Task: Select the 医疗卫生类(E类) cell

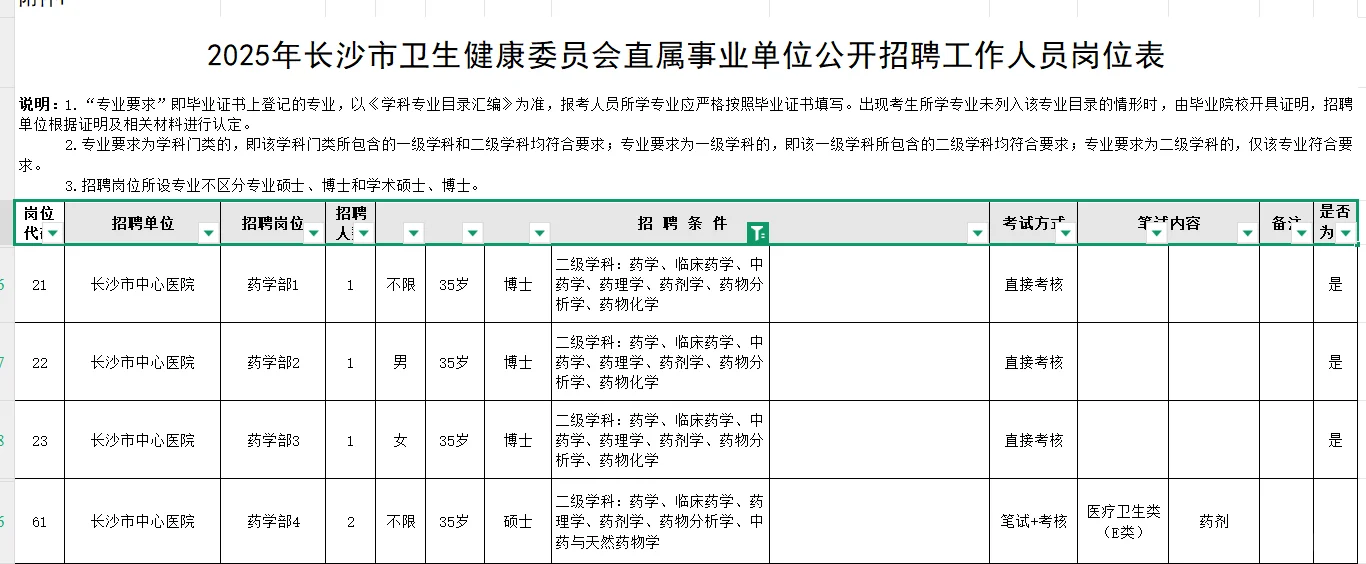Action: point(1123,521)
